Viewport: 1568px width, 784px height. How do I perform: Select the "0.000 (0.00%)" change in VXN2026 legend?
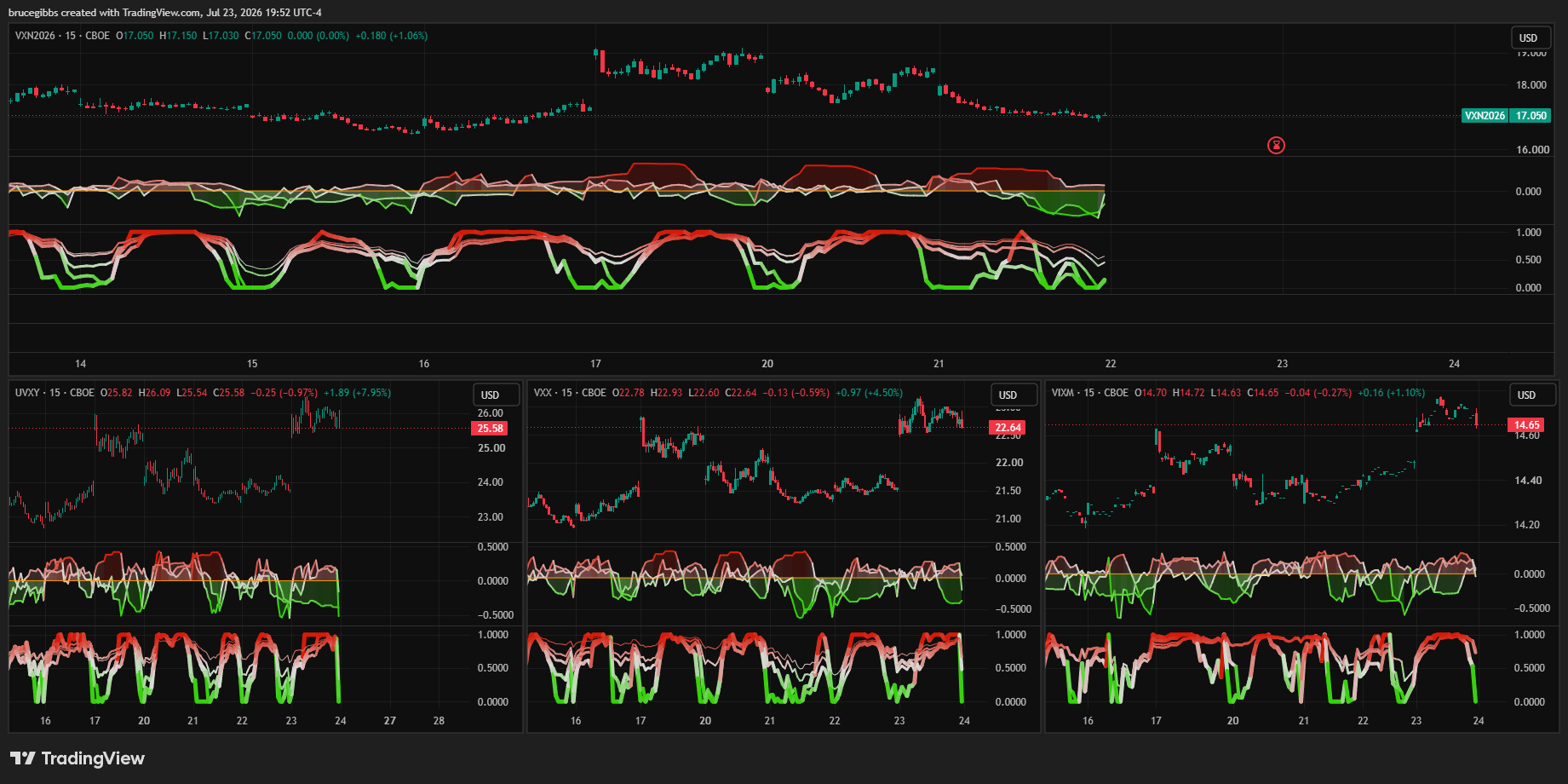click(x=319, y=36)
